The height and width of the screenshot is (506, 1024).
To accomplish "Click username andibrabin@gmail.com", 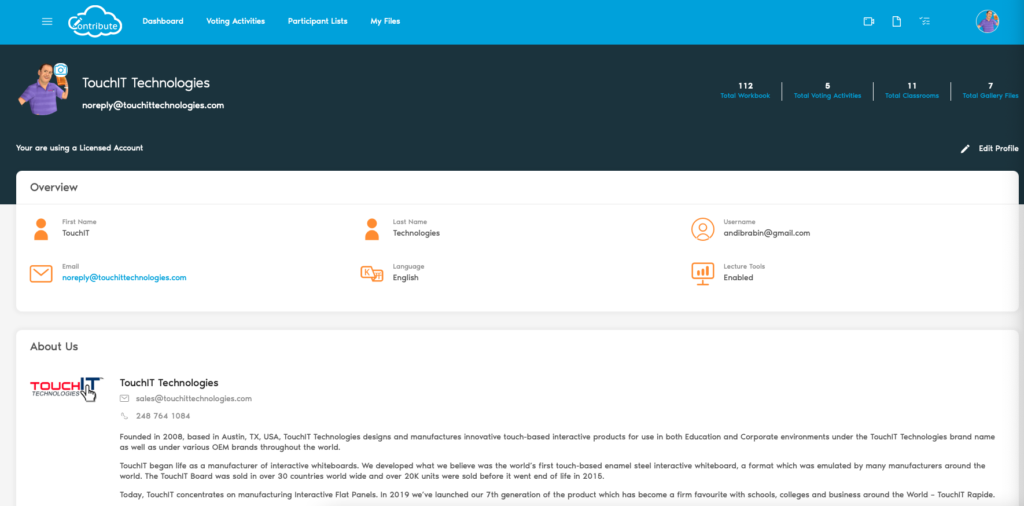I will click(x=767, y=233).
